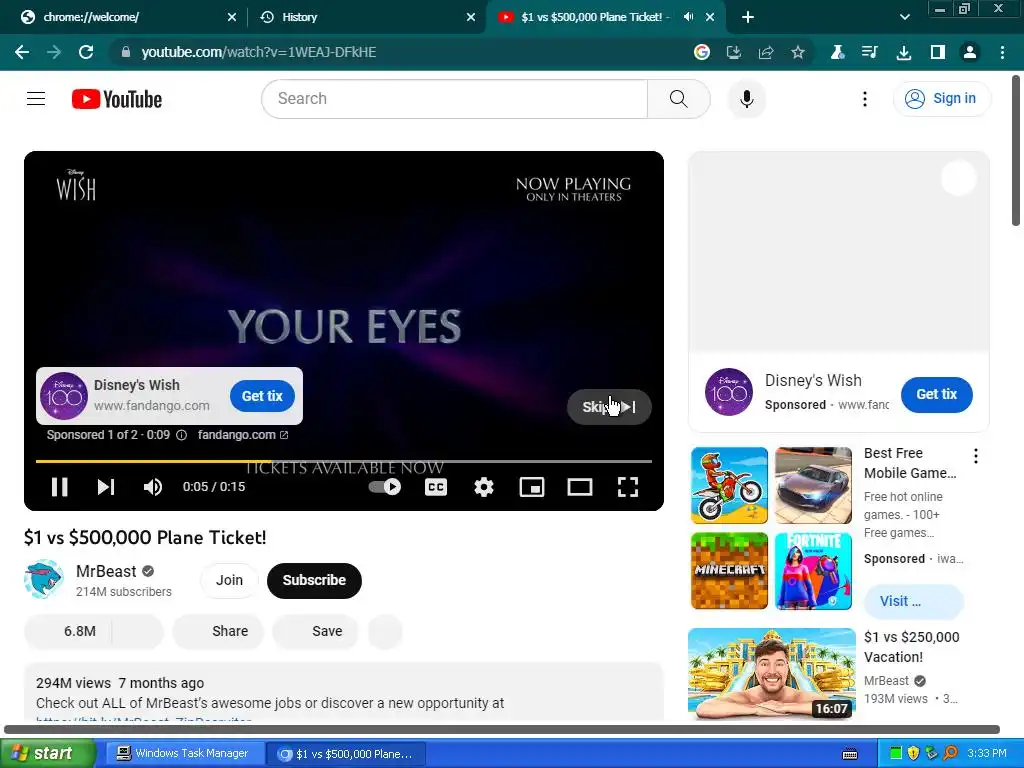Skip to next video in player
Image resolution: width=1024 pixels, height=768 pixels.
click(x=106, y=487)
